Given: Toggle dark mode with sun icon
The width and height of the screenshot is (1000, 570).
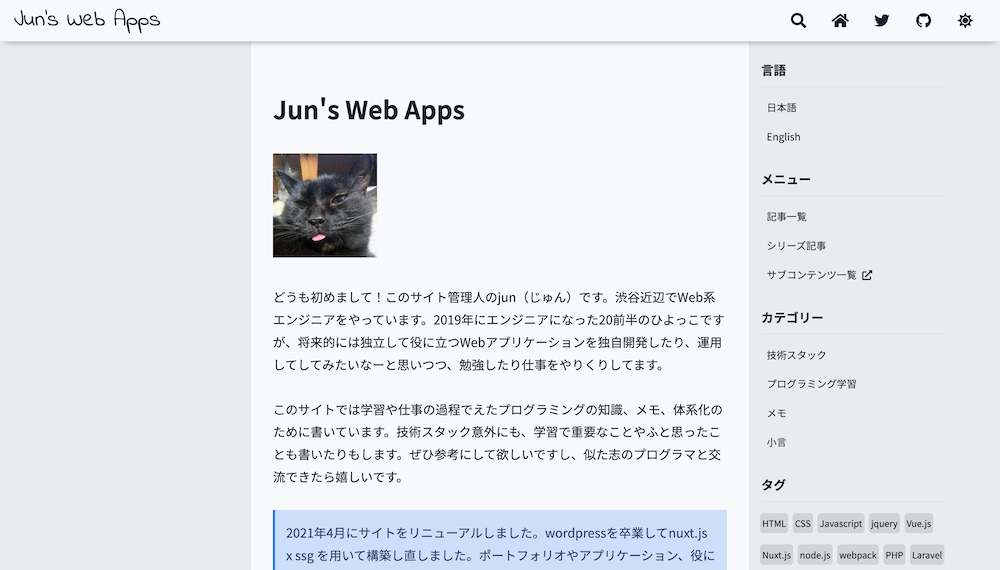Looking at the screenshot, I should click(965, 20).
